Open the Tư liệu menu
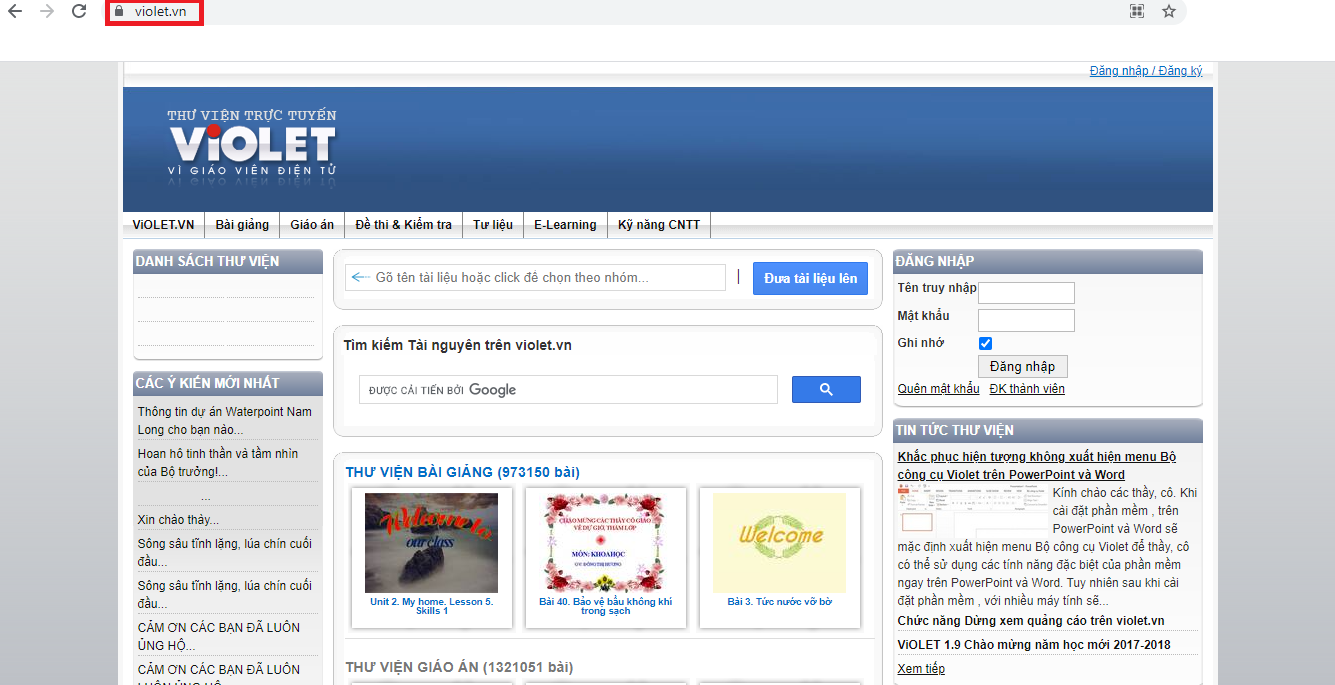 pos(492,225)
